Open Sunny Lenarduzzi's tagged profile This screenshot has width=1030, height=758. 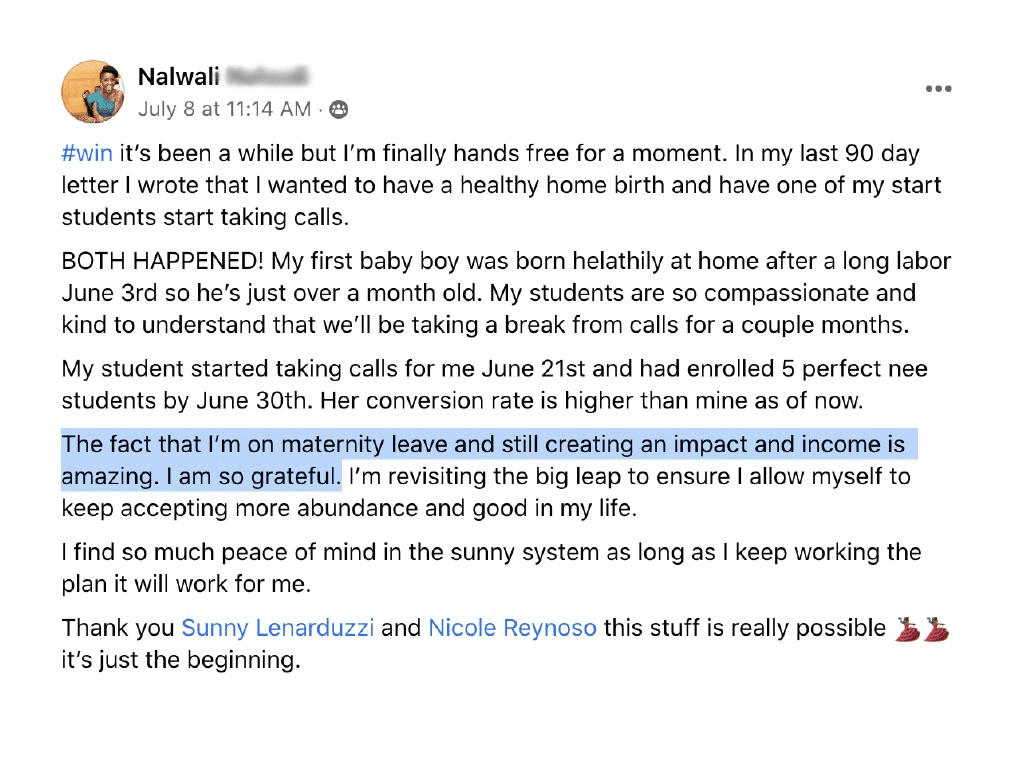(278, 629)
